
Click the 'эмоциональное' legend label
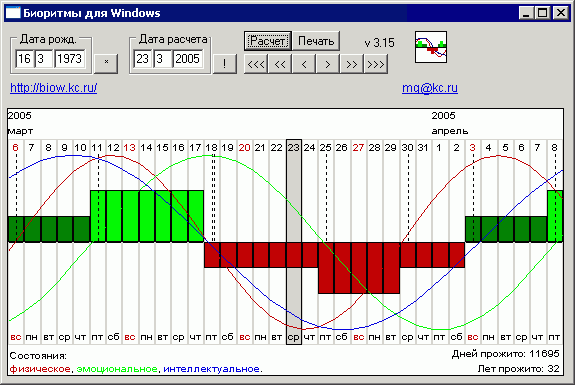tap(117, 368)
